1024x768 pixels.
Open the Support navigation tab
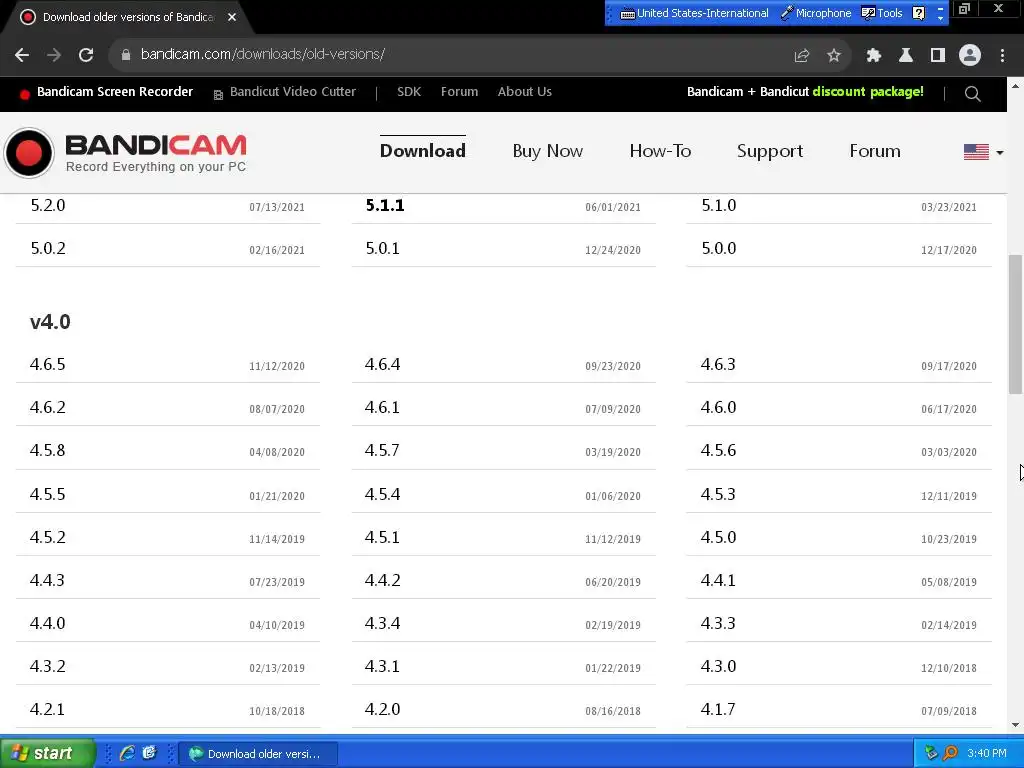770,151
